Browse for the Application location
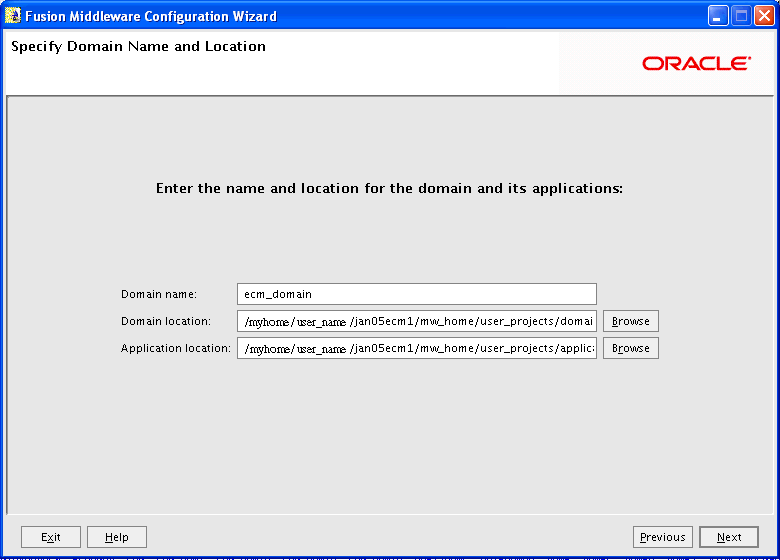 coord(631,348)
